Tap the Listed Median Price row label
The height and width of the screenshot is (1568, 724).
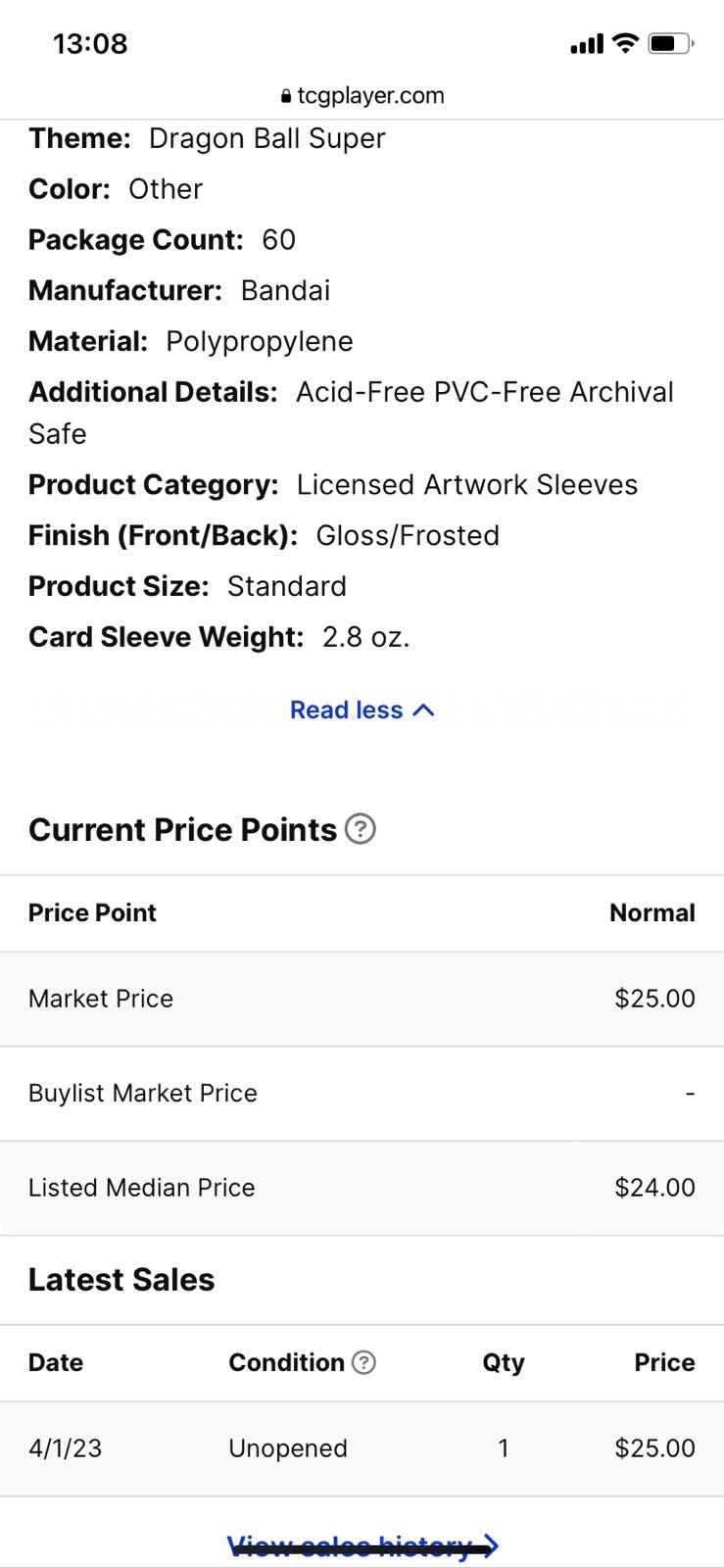[x=142, y=1188]
